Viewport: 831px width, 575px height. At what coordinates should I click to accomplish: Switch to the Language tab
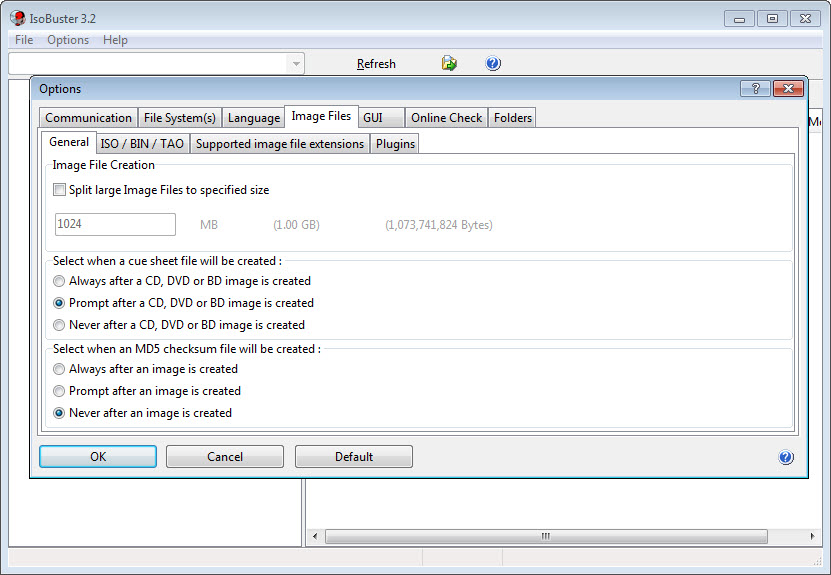point(254,118)
